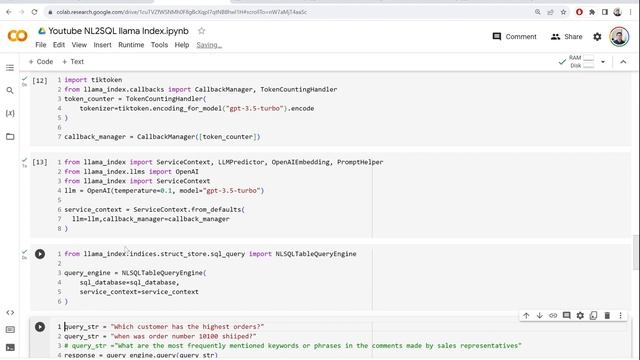Expand the runtime connection dropdown arrow
This screenshot has width=640, height=360.
[603, 62]
